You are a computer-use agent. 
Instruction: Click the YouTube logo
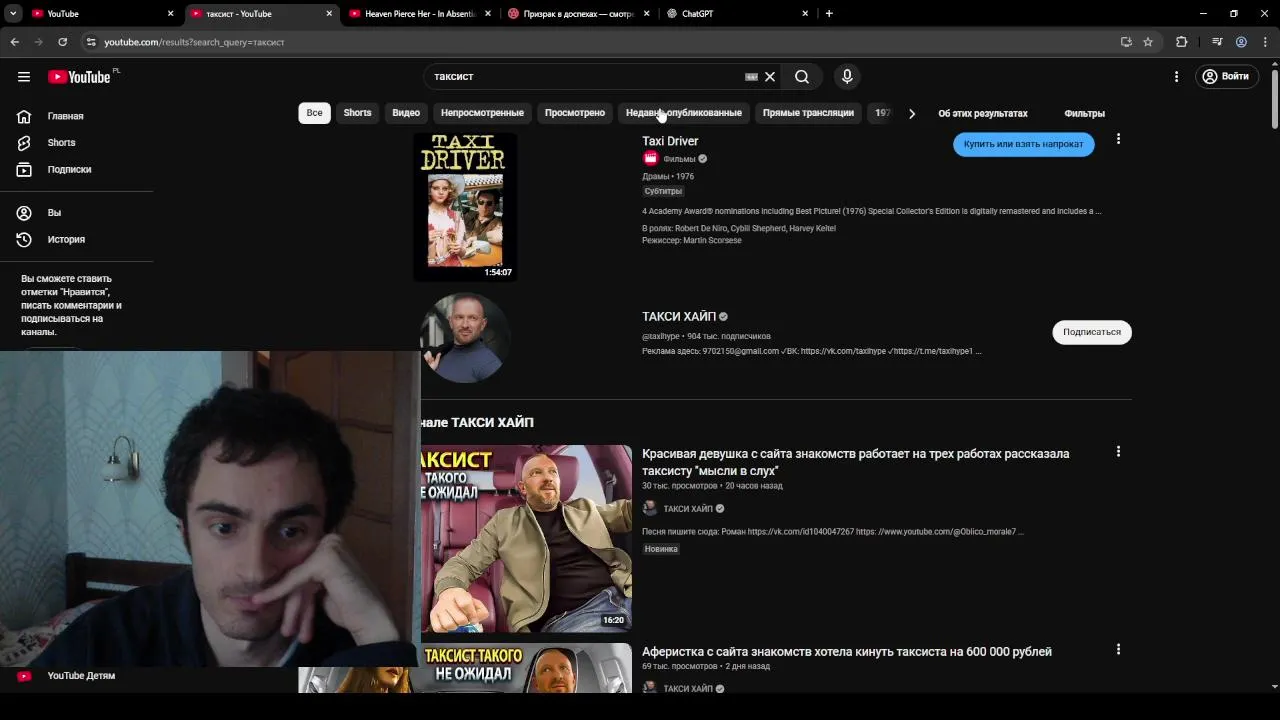(79, 77)
